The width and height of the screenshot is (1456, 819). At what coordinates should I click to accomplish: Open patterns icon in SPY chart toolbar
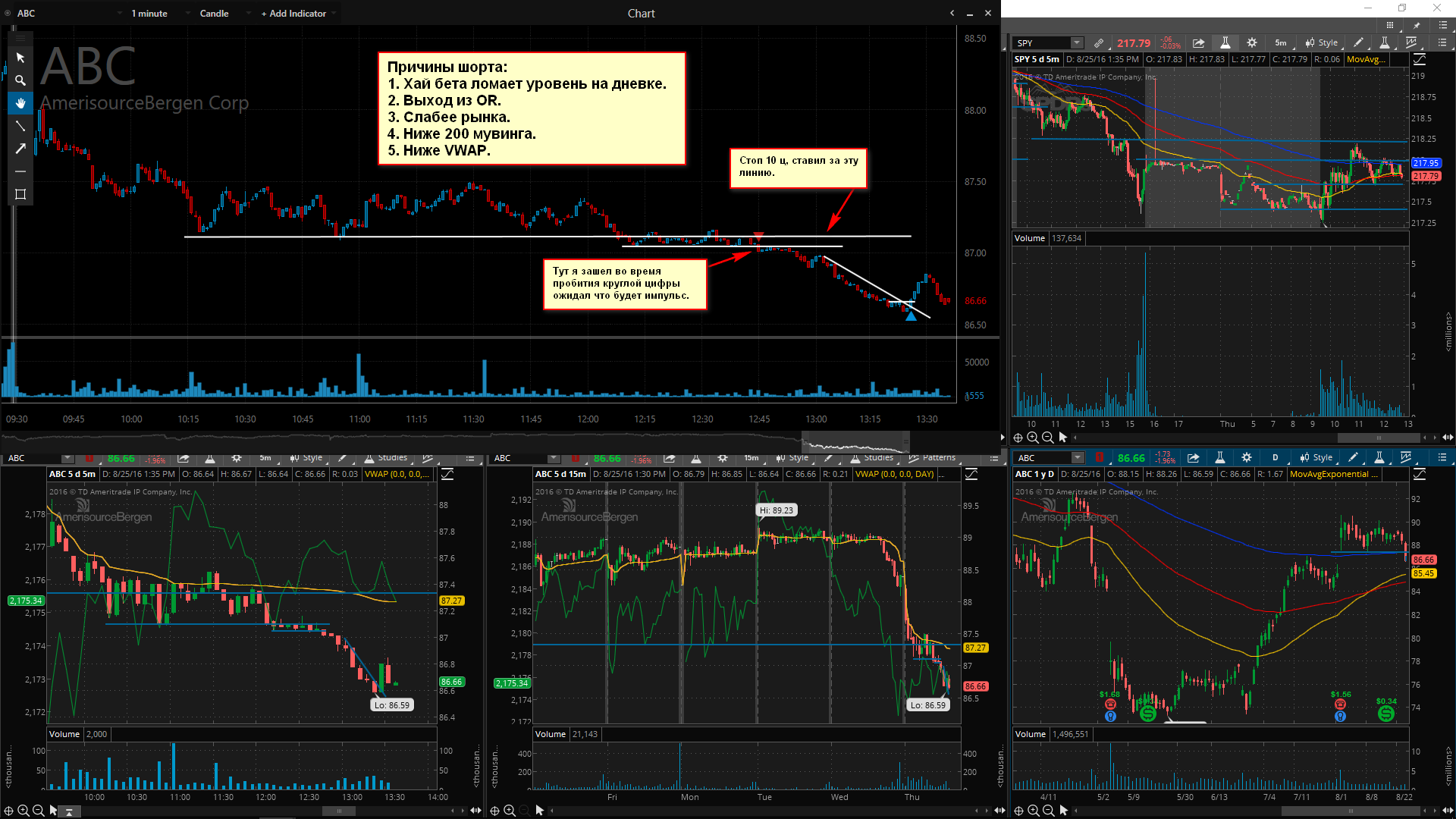[x=1411, y=42]
